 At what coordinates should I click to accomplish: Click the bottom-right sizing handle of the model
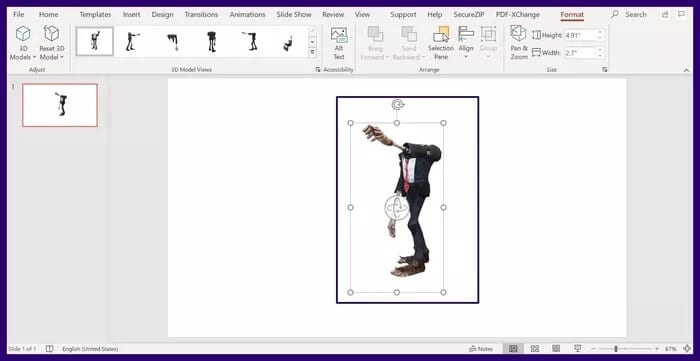443,292
